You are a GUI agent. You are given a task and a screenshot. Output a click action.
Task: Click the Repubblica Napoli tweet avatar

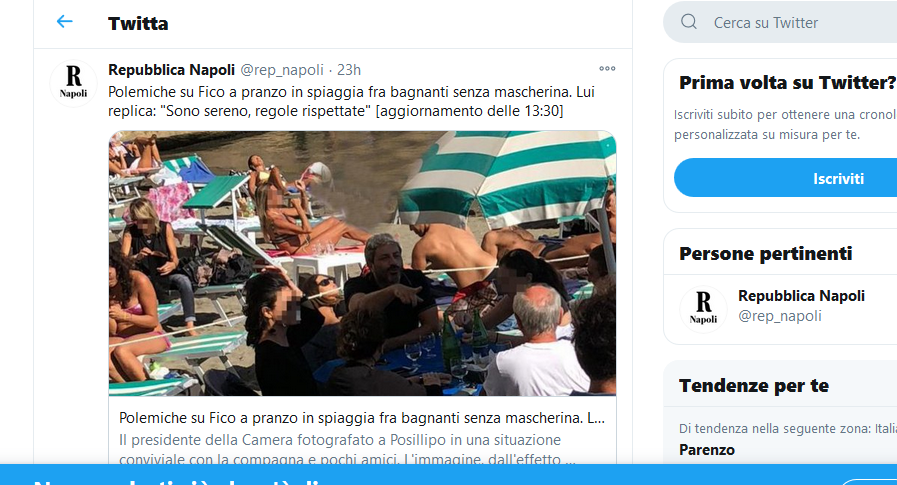coord(73,83)
